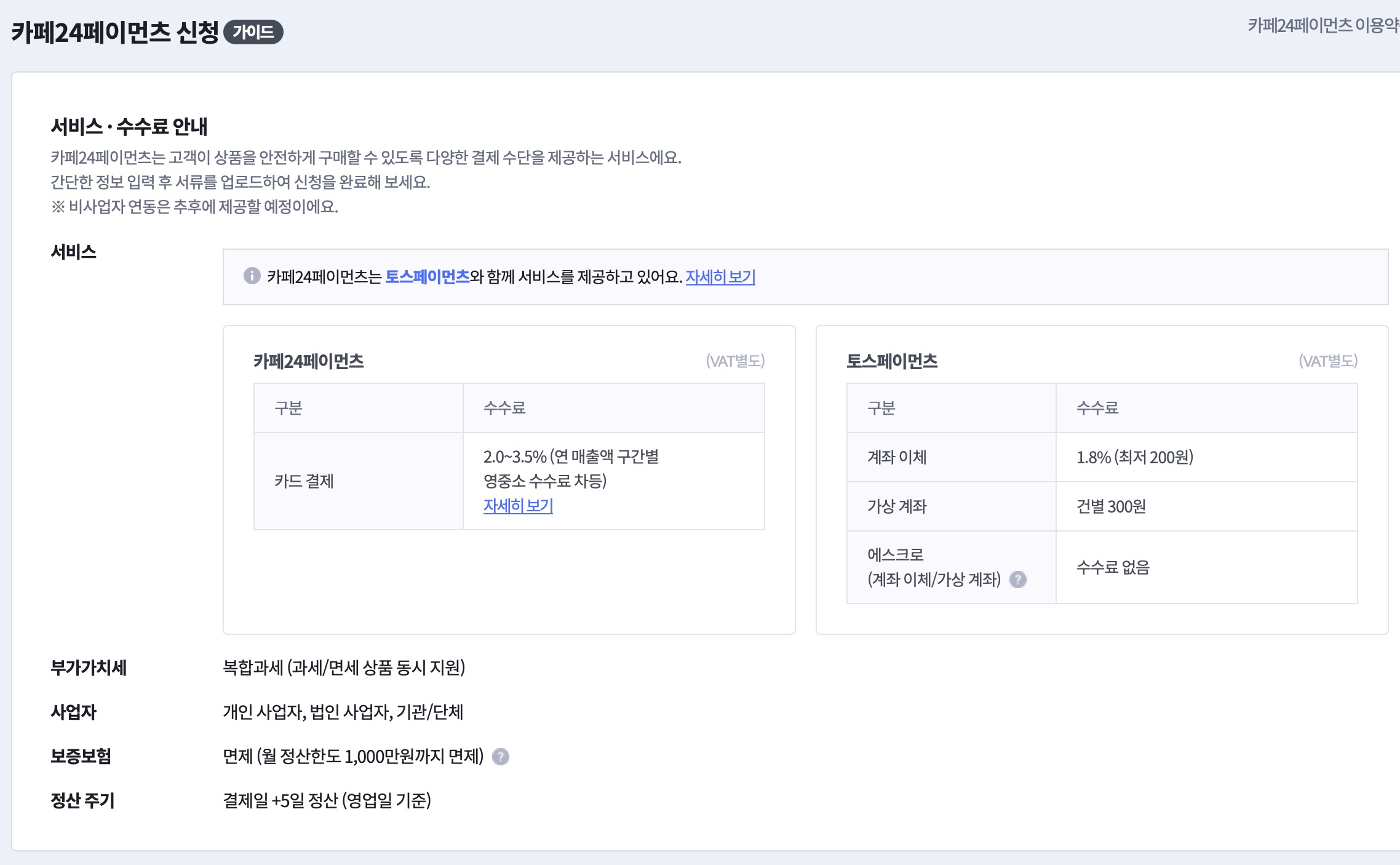Open 자세히 보기 link in the notice banner
This screenshot has width=1400, height=865.
720,277
